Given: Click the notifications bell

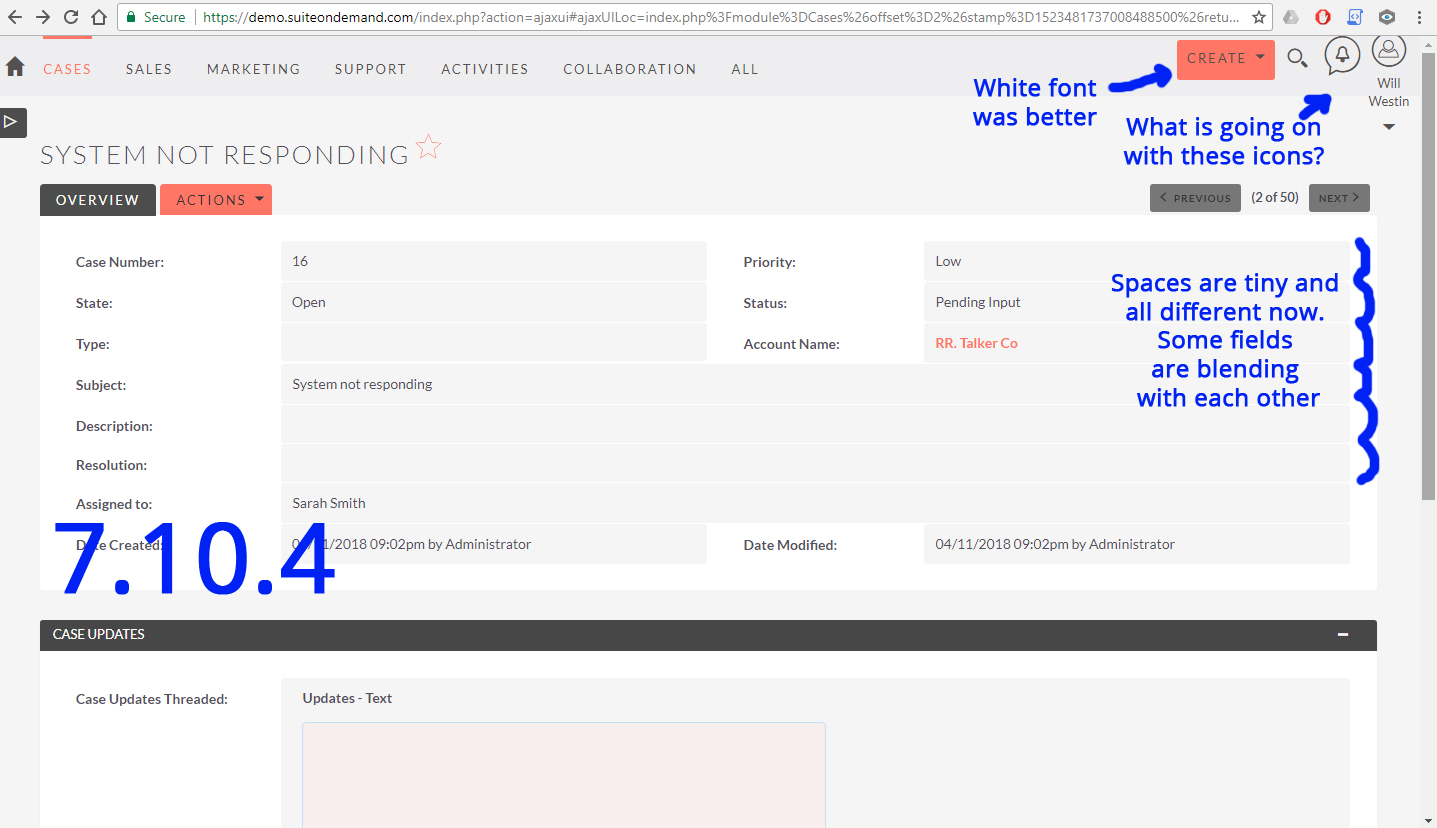Looking at the screenshot, I should (1341, 55).
